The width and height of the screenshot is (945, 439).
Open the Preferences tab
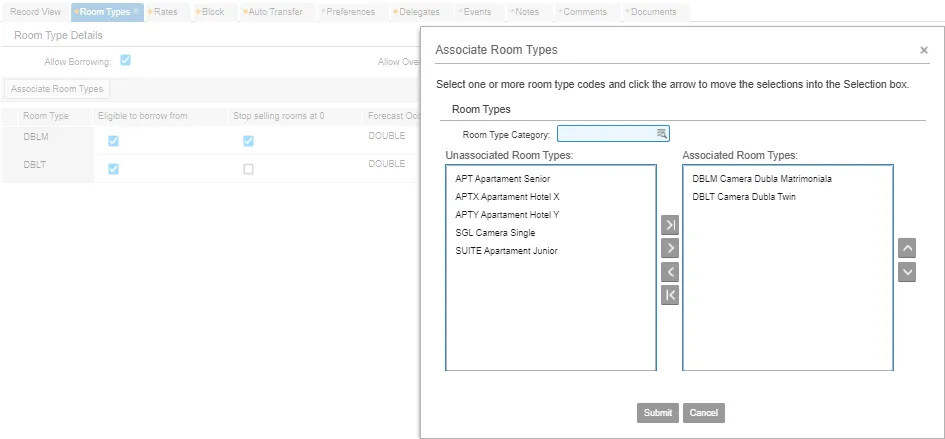tap(350, 12)
